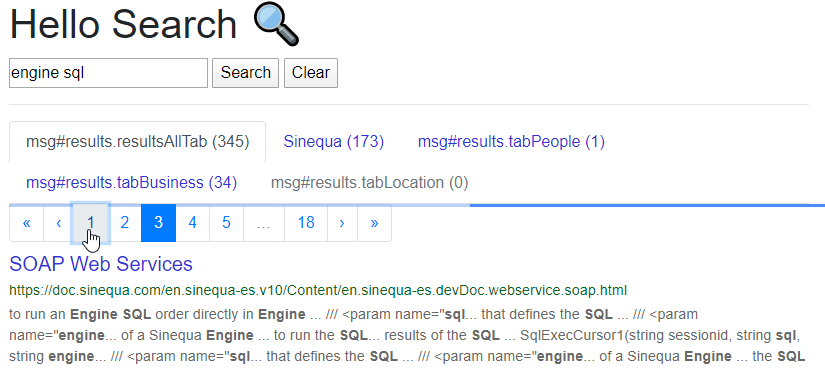Switch to the Sinequa (173) tab
825x377 pixels.
[334, 141]
